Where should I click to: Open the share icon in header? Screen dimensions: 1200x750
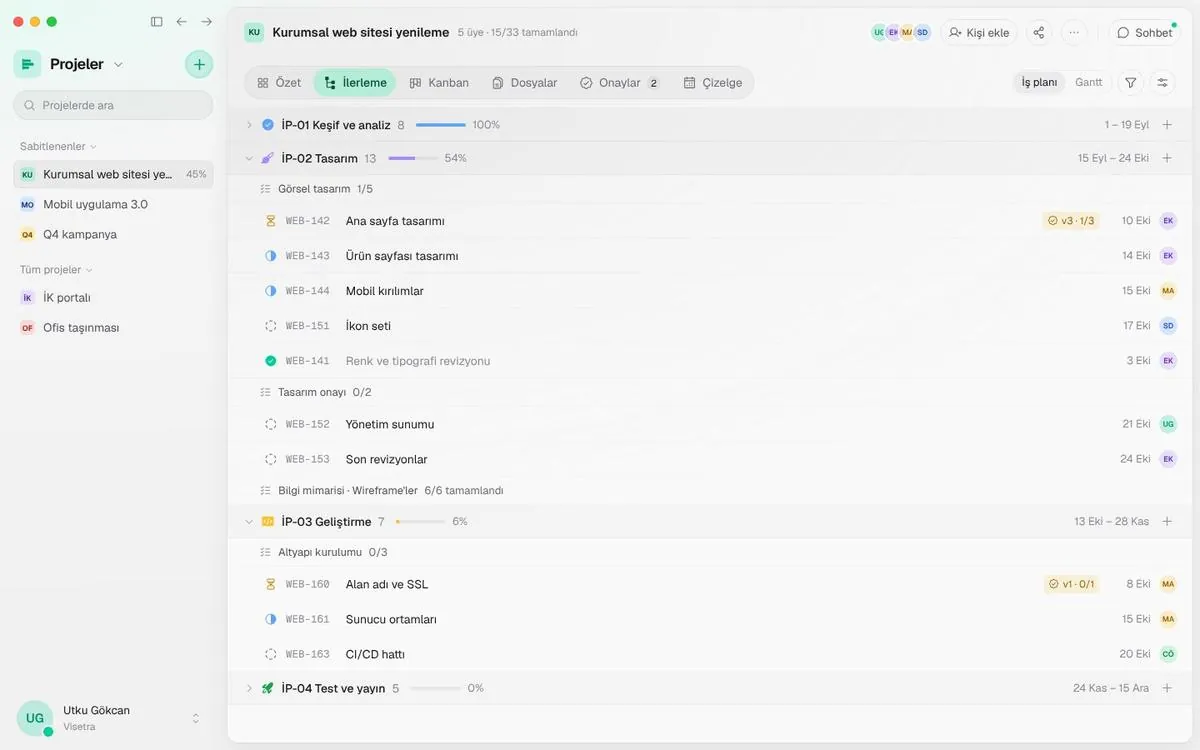click(1039, 32)
